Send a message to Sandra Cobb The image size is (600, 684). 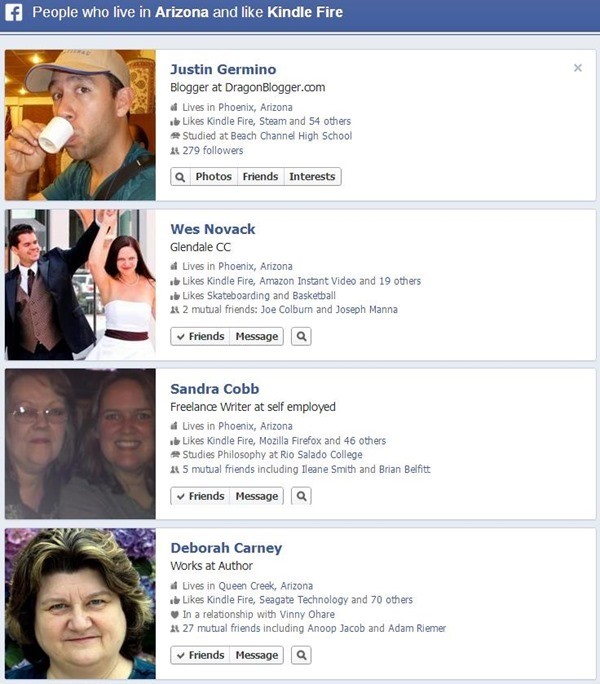tap(257, 496)
